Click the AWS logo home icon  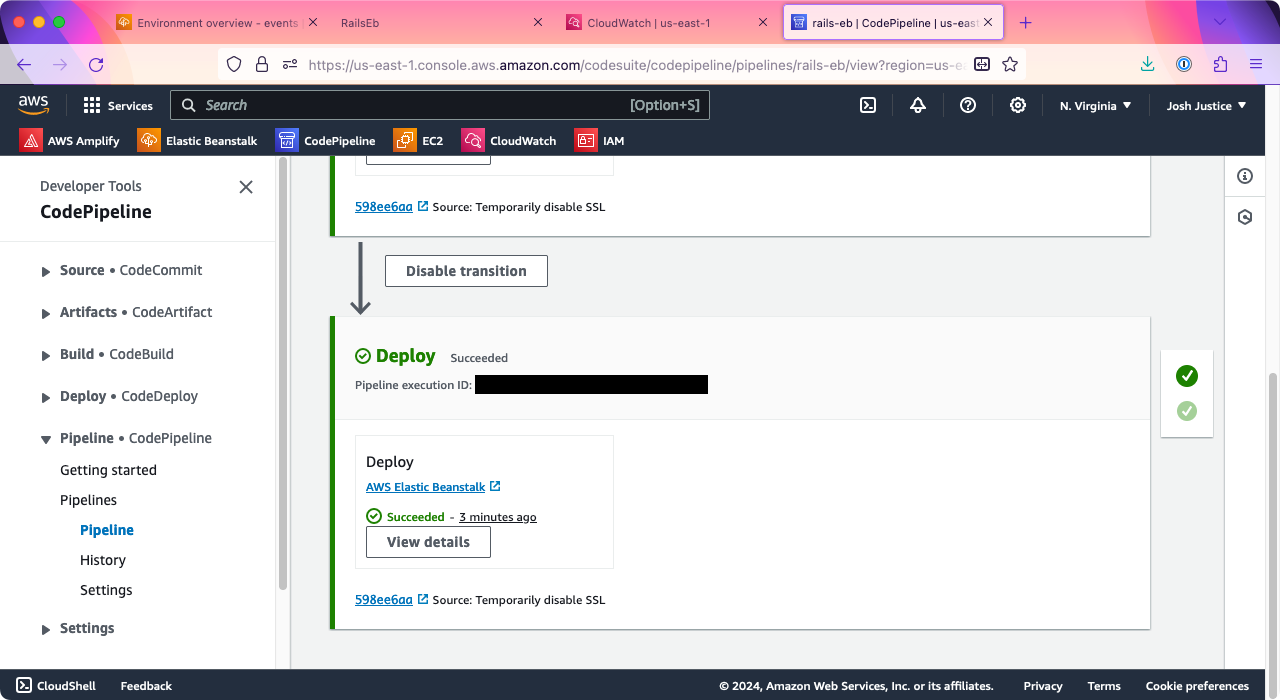pos(33,105)
